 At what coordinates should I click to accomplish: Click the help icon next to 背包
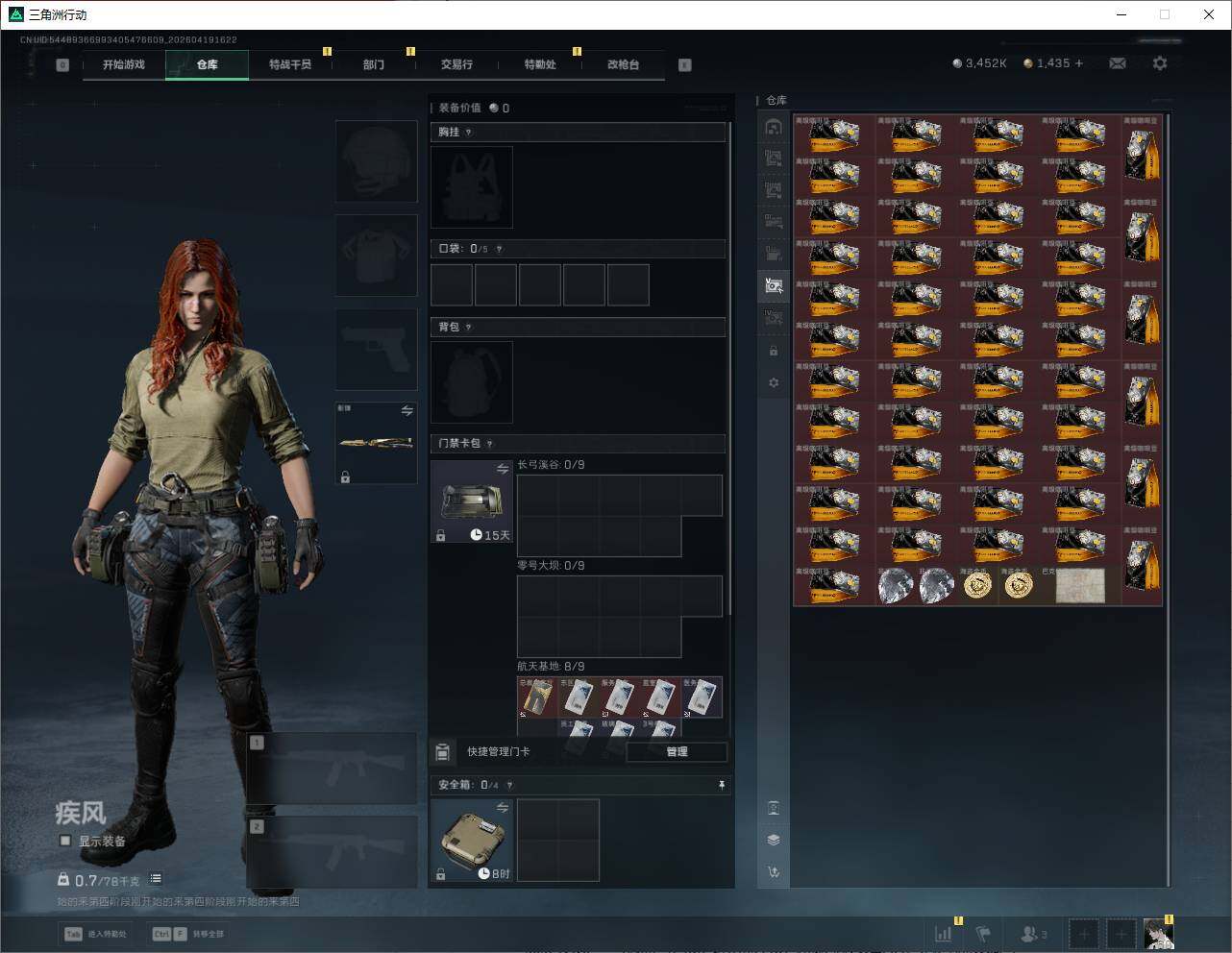[x=468, y=328]
